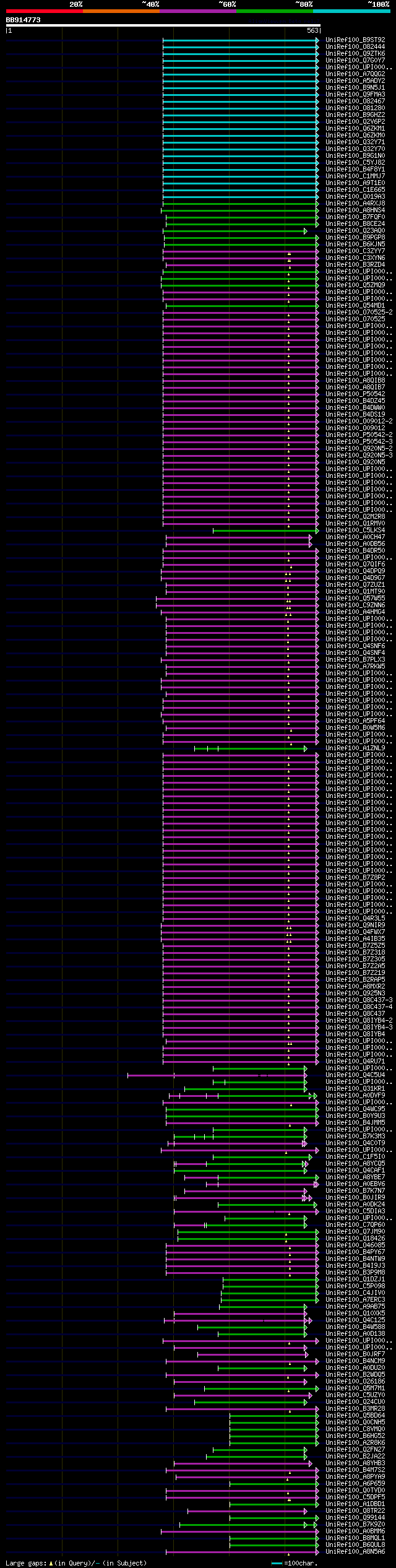
Task: Open hit UniRef100_C3XYN6
Action: coord(355,258)
